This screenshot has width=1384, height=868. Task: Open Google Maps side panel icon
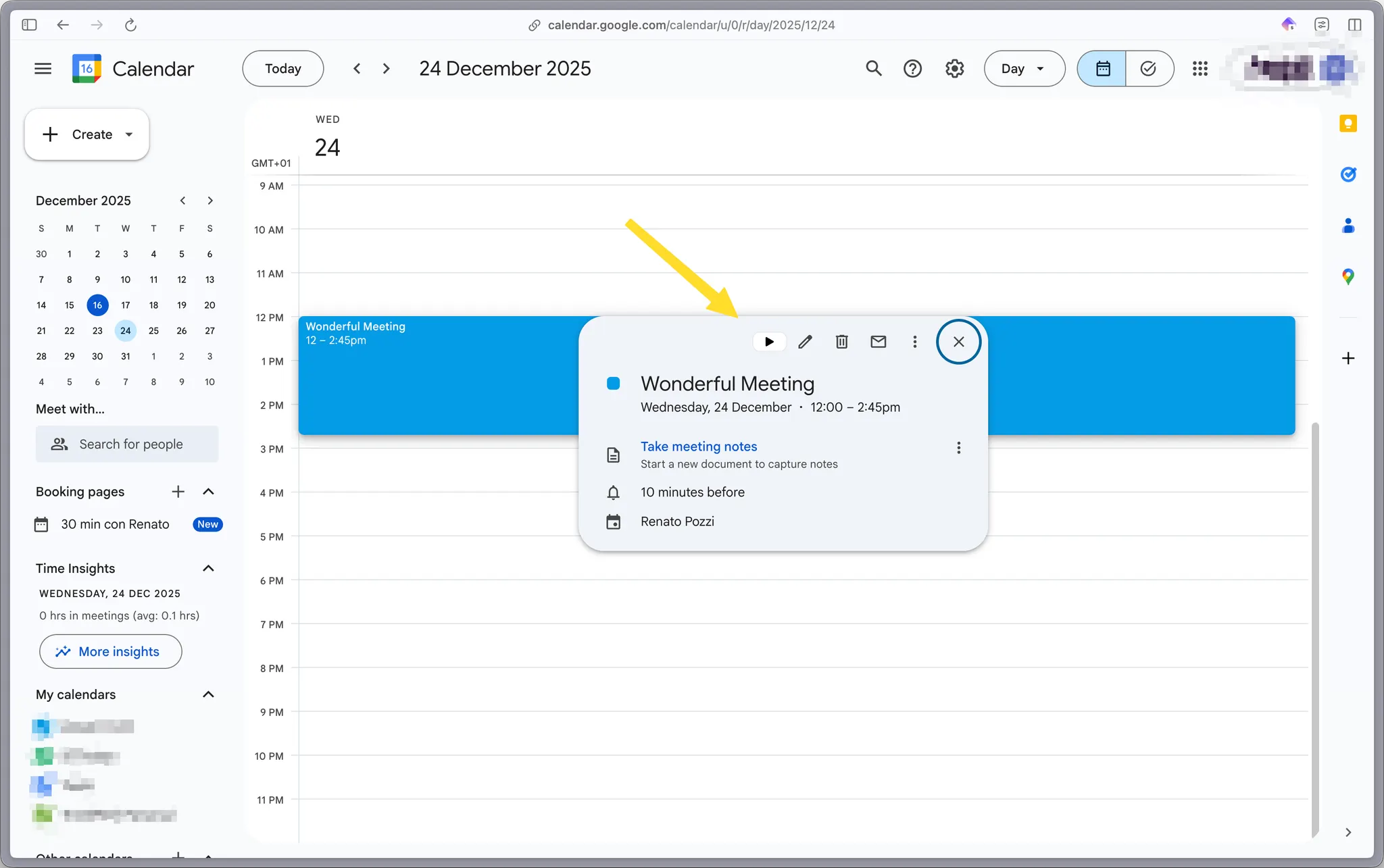point(1348,276)
